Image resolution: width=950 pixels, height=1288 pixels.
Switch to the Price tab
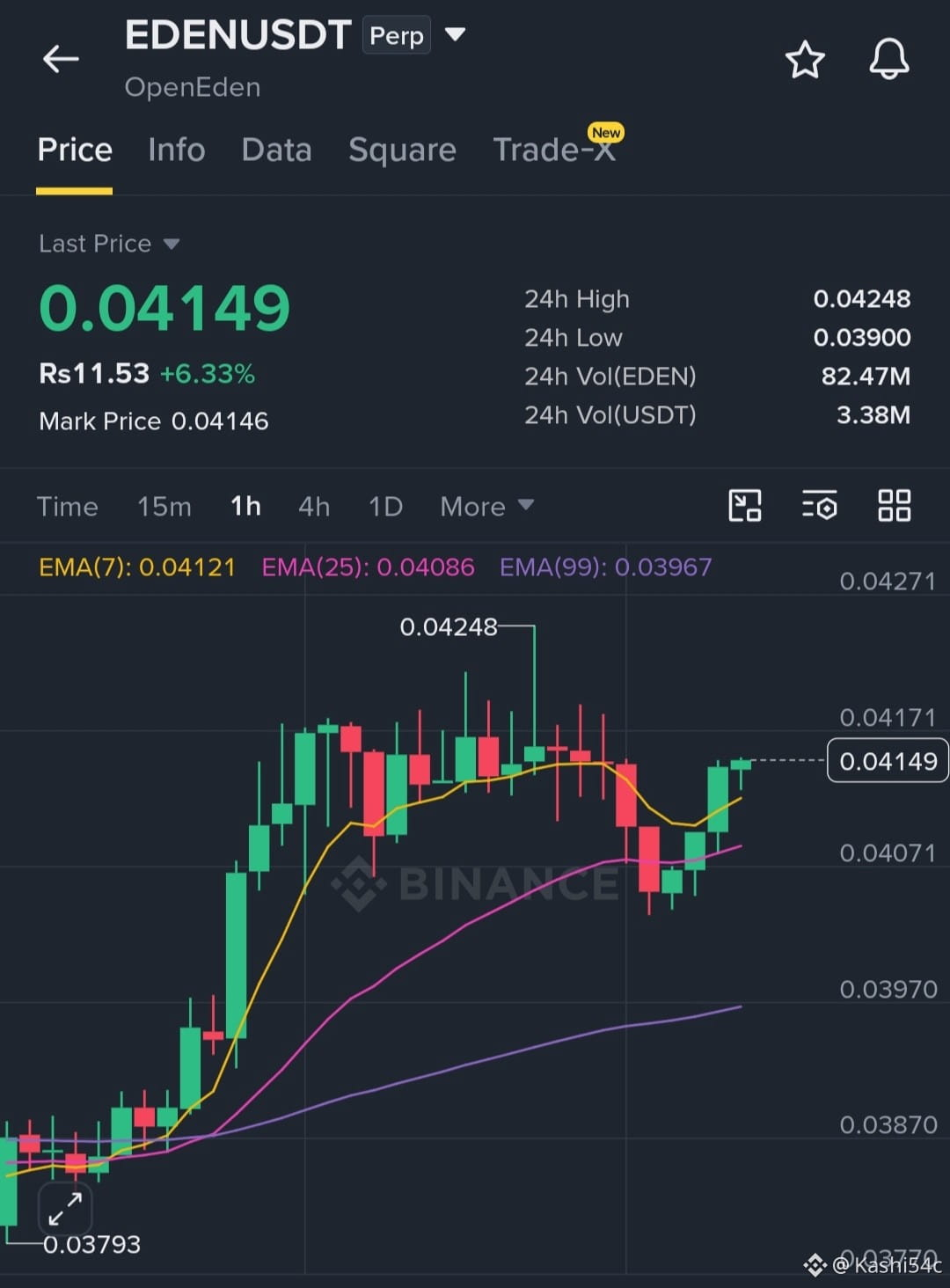coord(75,150)
